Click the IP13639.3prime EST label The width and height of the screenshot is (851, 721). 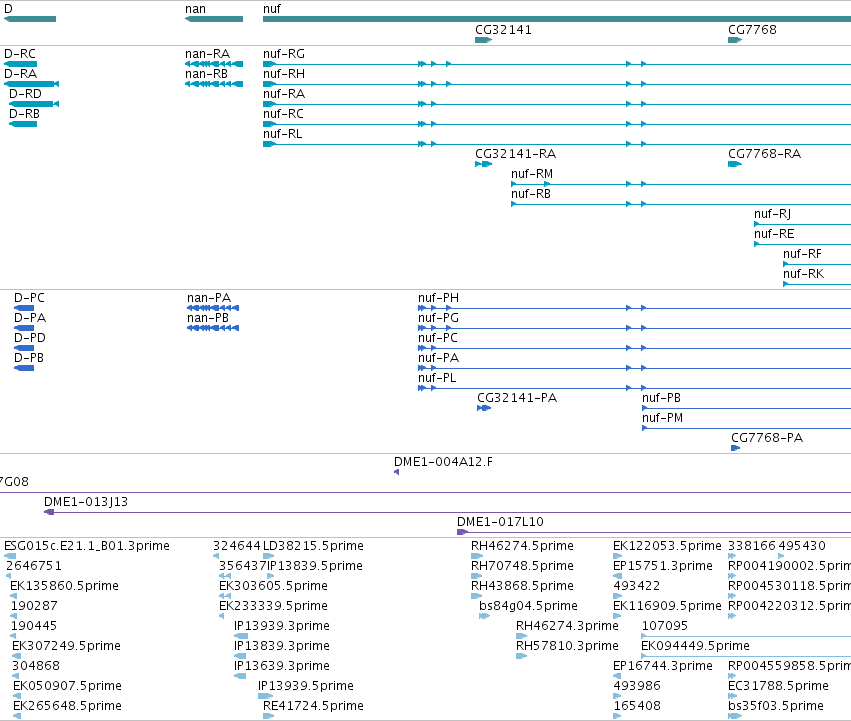pos(282,666)
